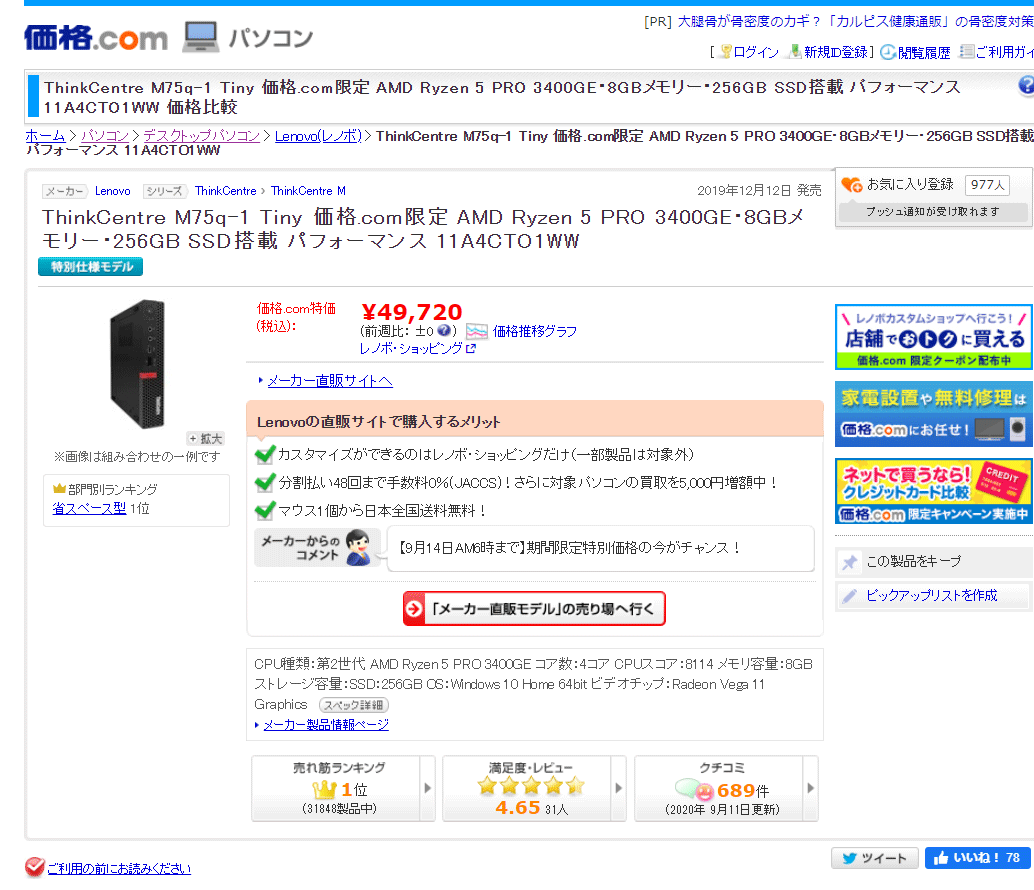The height and width of the screenshot is (890, 1034).
Task: Click the help question mark next to 前週比
Action: click(444, 331)
